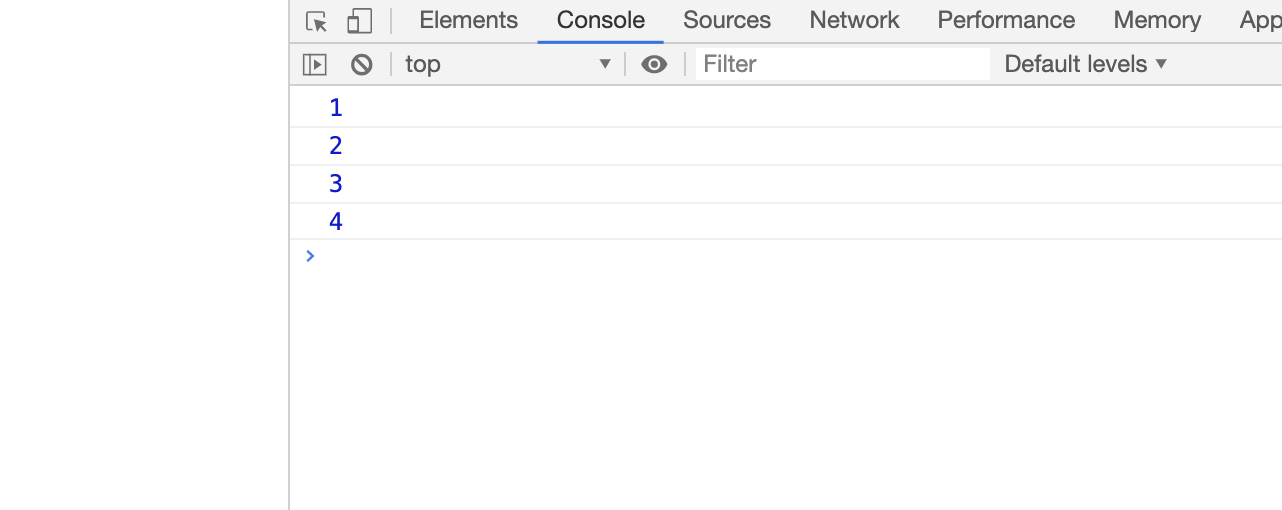This screenshot has height=510, width=1282.
Task: Toggle the device toolbar icon
Action: [x=359, y=21]
